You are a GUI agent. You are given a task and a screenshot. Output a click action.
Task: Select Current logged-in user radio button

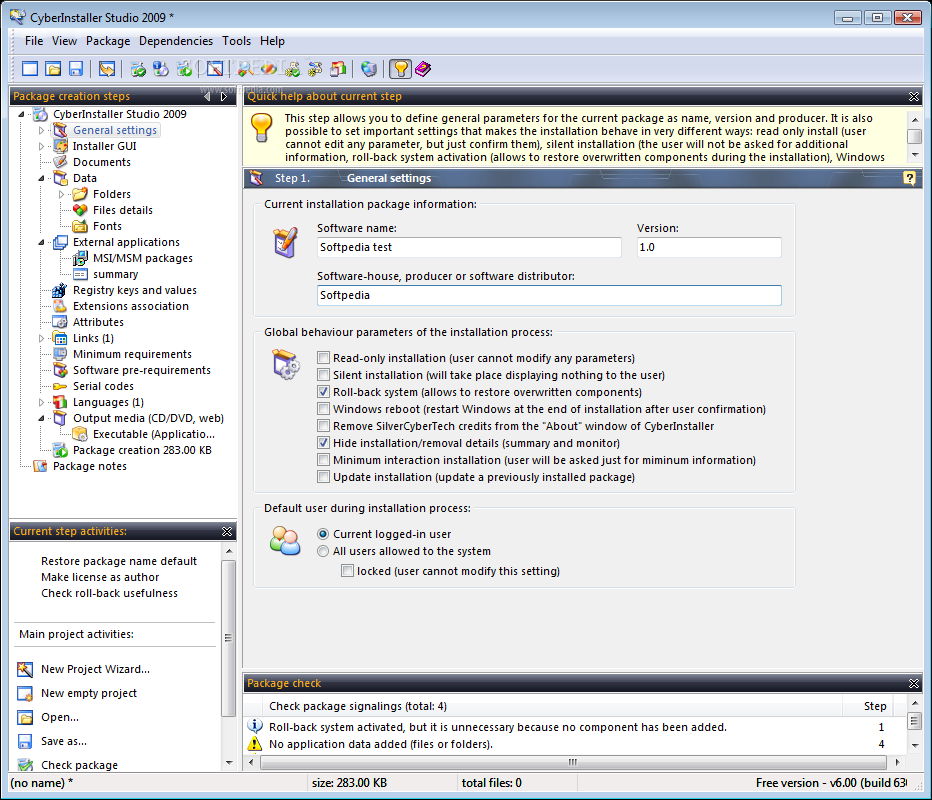pyautogui.click(x=323, y=534)
